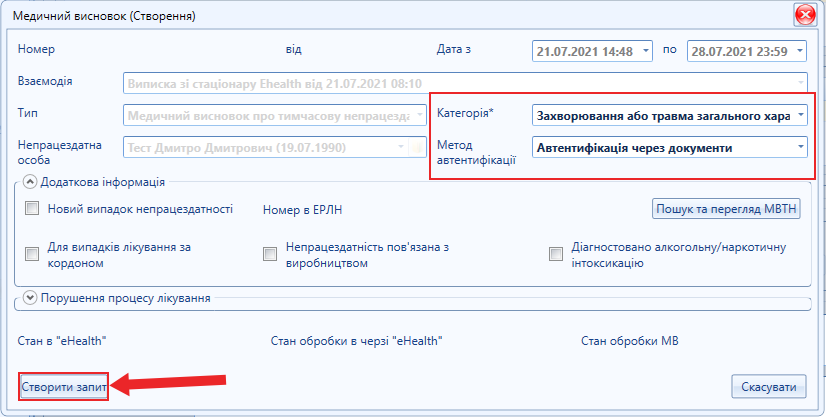
Task: Tick Для випадків лікування за кордоном
Action: [x=32, y=254]
